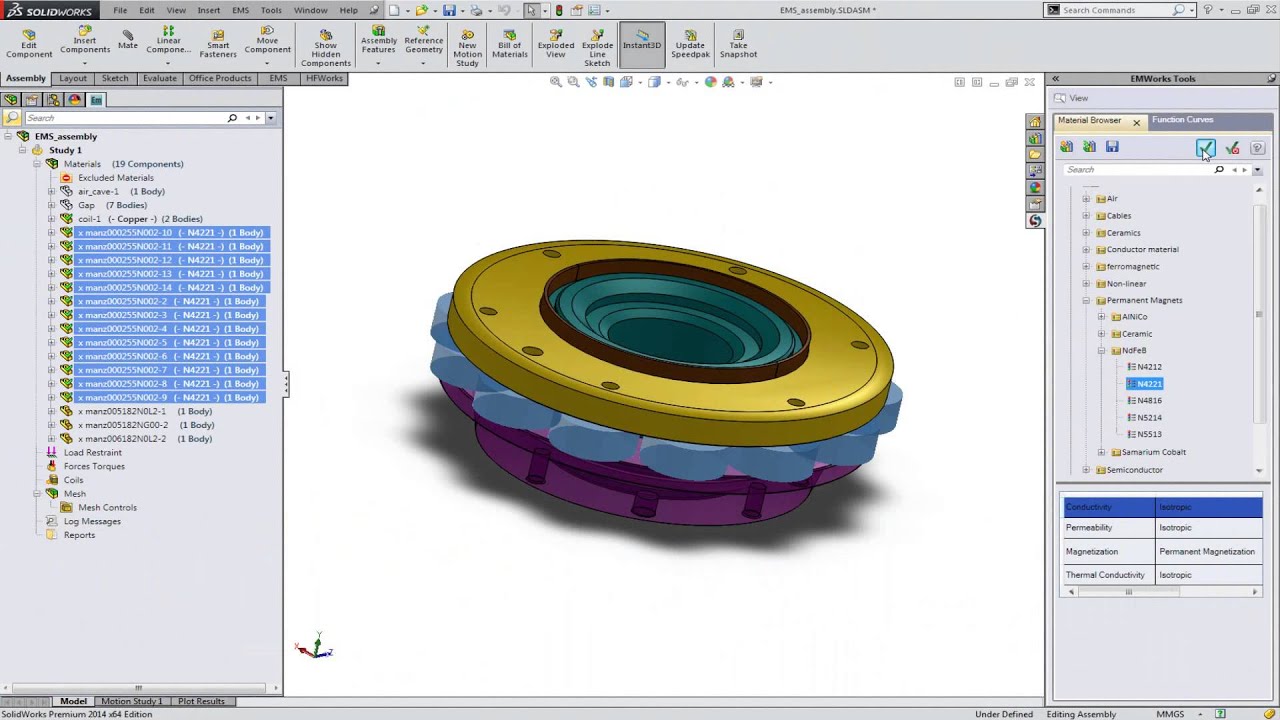Click the green apply checkmark in Material Browser
This screenshot has height=720, width=1280.
tap(1206, 148)
